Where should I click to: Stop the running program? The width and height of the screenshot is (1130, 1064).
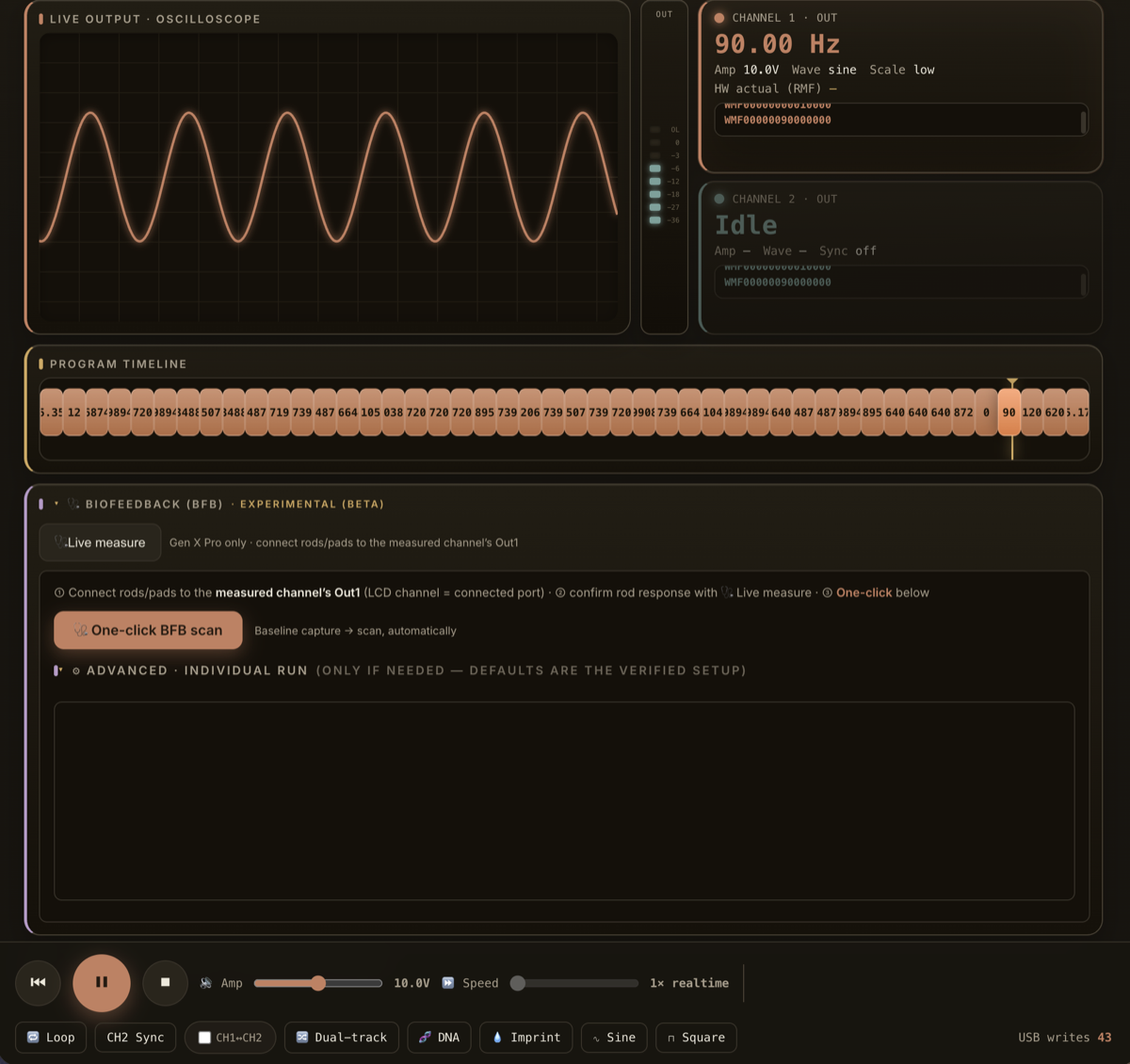coord(165,982)
